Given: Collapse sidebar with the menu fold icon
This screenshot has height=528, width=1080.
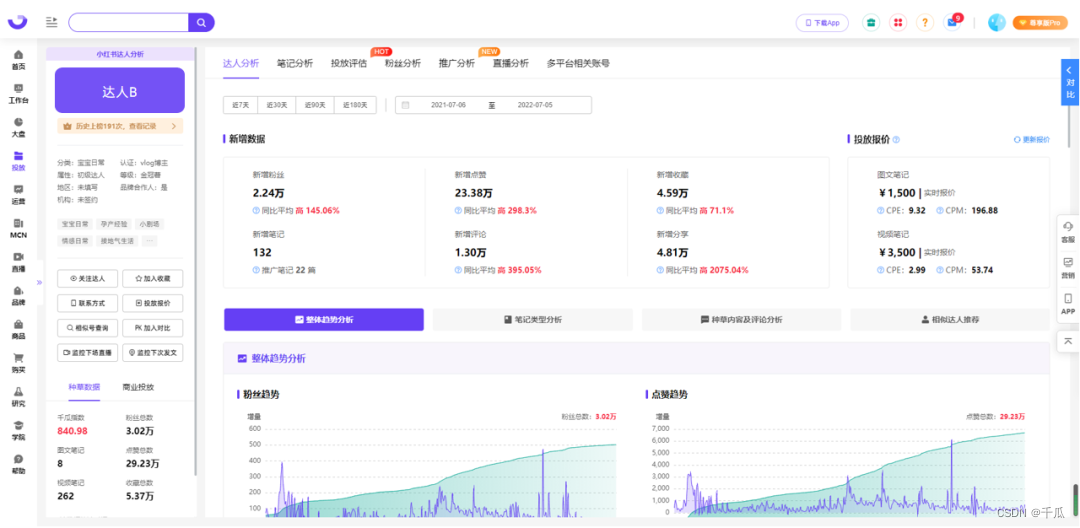Looking at the screenshot, I should 51,22.
